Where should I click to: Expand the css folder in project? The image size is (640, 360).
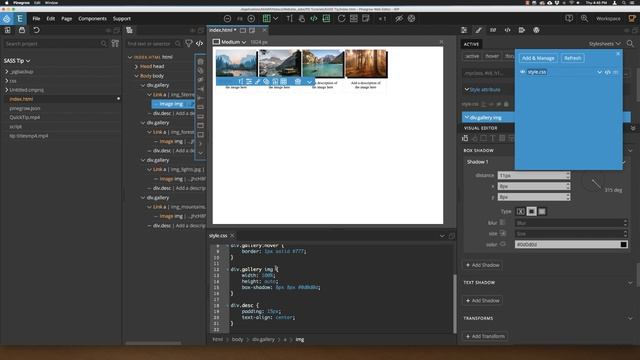click(7, 81)
